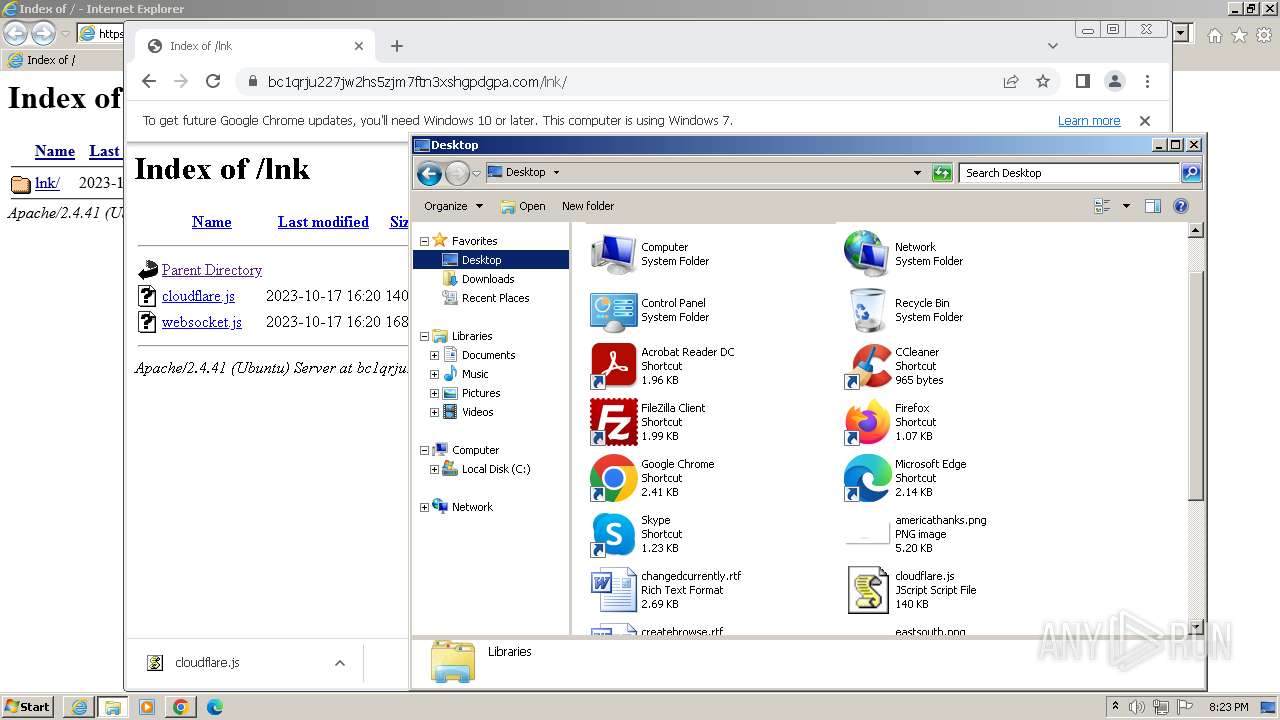Open the websocket.js link
Viewport: 1280px width, 720px height.
click(x=202, y=322)
